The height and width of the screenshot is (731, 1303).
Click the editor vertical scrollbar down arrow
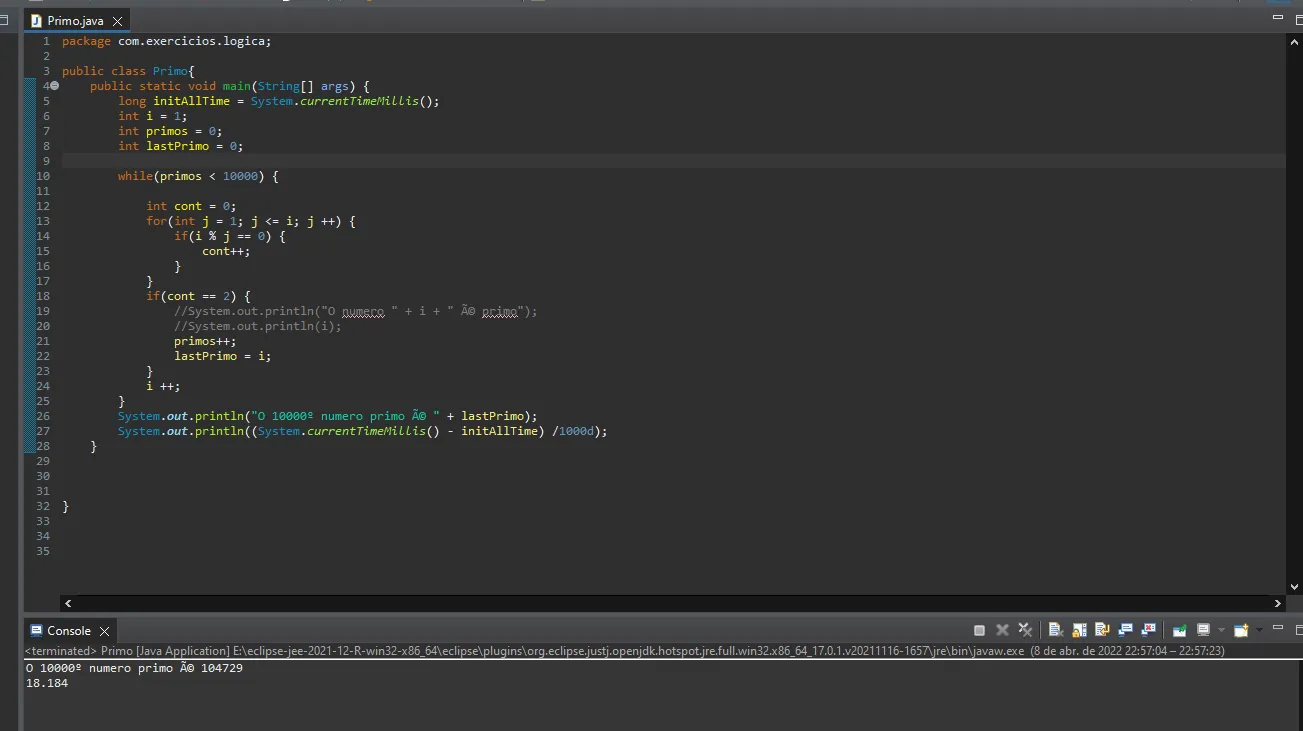pos(1295,587)
